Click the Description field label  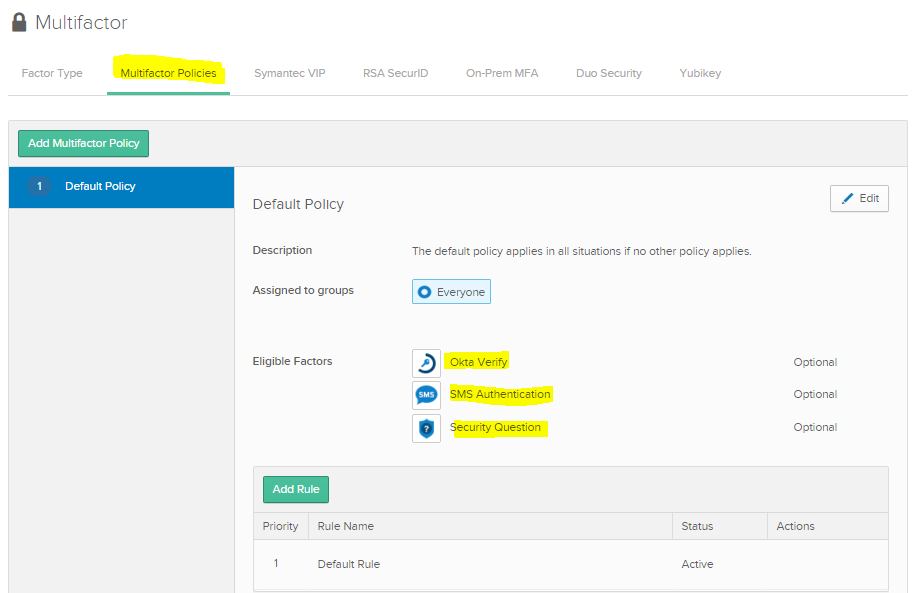click(282, 250)
